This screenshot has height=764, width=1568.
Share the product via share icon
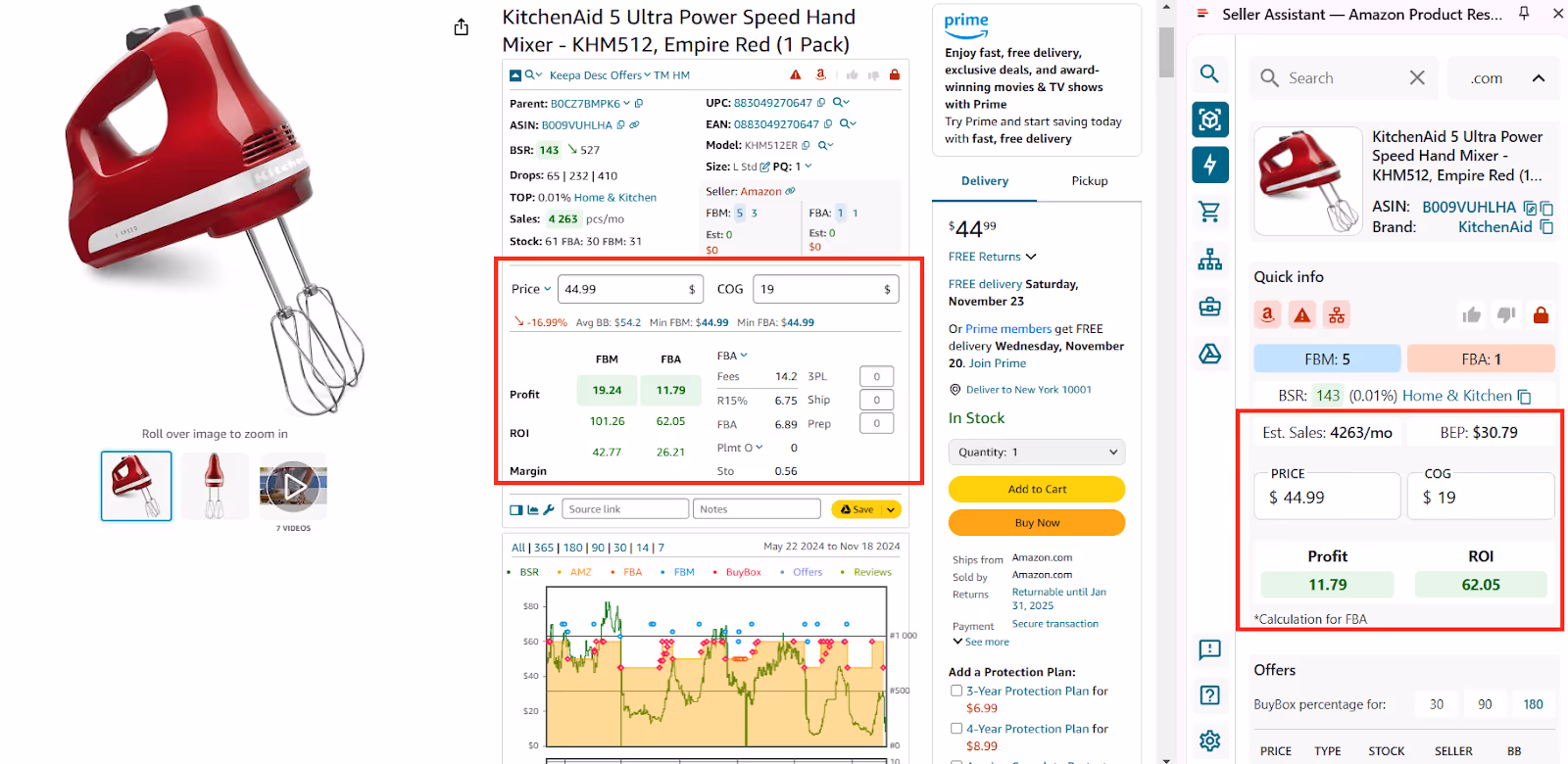click(x=461, y=27)
